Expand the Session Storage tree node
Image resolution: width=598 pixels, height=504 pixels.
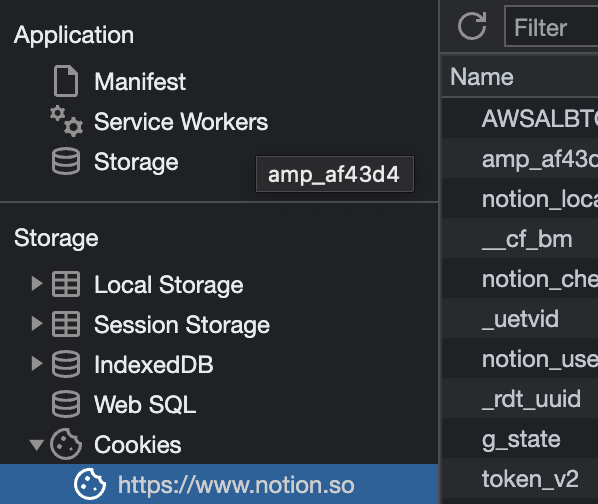tap(37, 324)
